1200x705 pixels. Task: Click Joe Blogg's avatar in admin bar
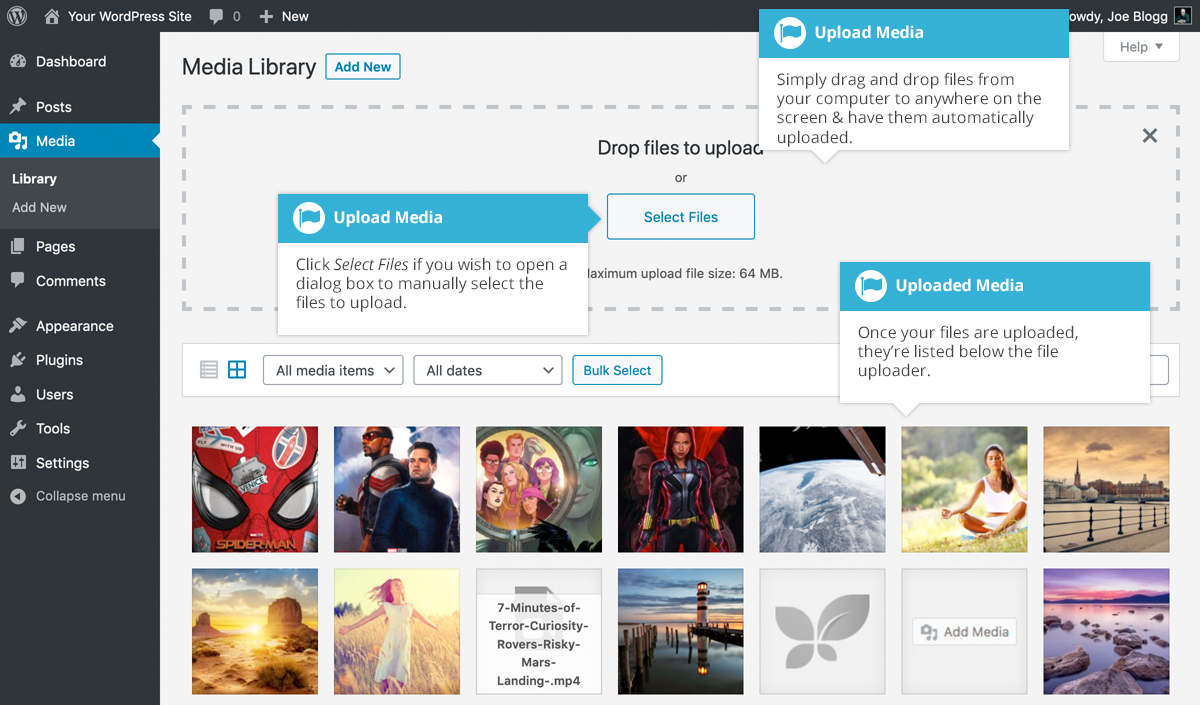click(1182, 16)
